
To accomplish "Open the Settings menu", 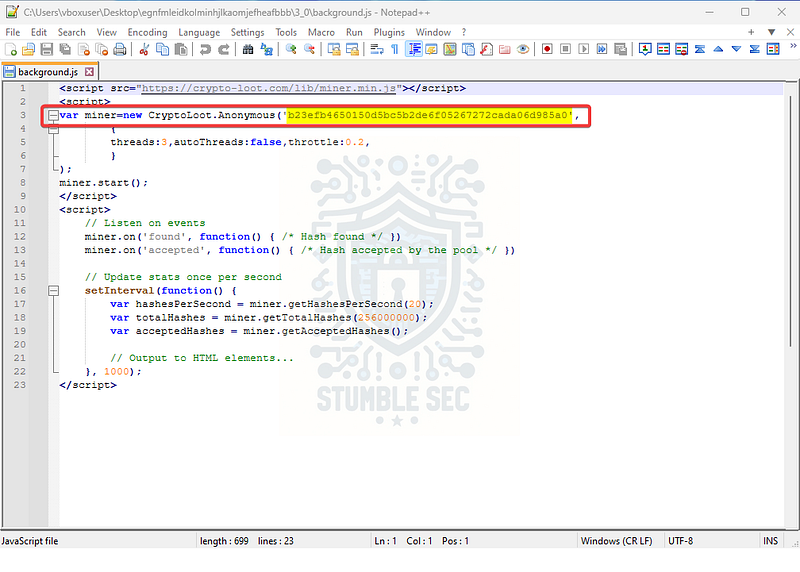I will point(247,32).
